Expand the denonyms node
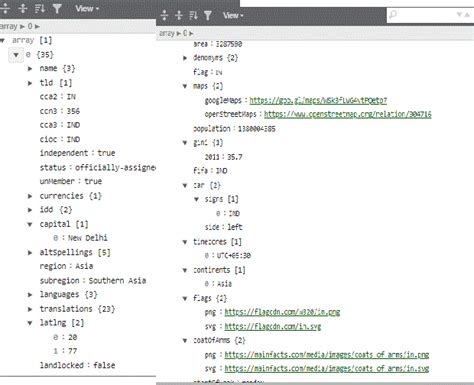The height and width of the screenshot is (385, 474). [185, 58]
